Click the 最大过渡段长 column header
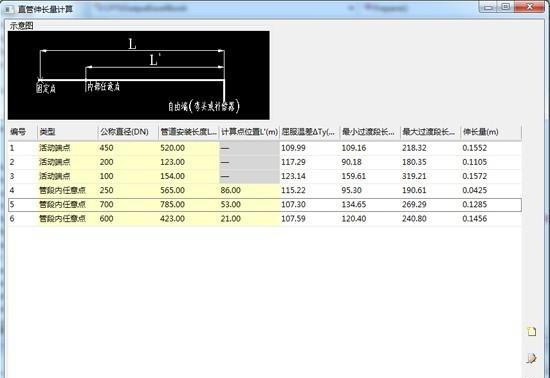Image resolution: width=550 pixels, height=378 pixels. click(x=430, y=132)
